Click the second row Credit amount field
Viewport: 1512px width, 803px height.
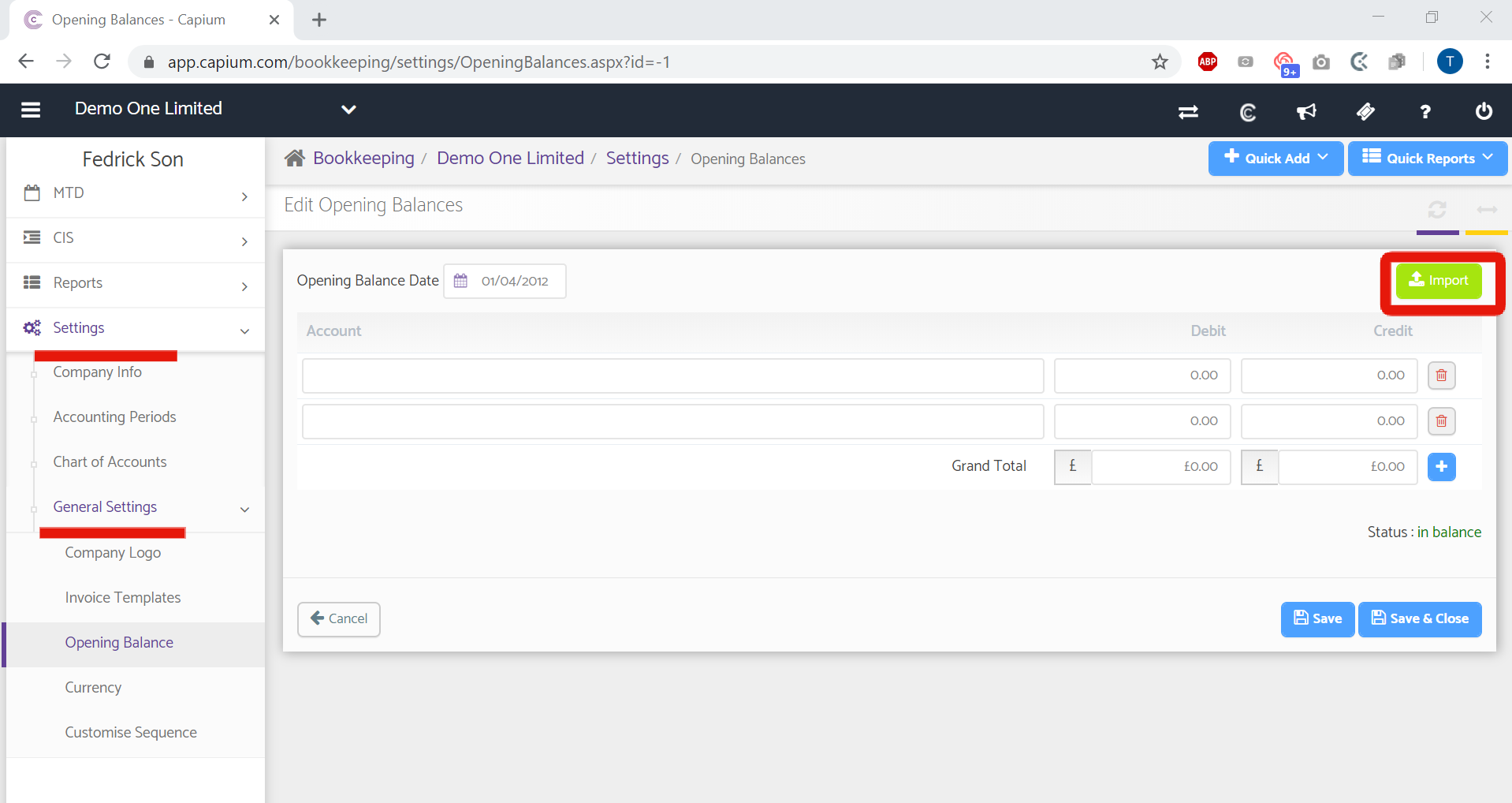[x=1328, y=421]
